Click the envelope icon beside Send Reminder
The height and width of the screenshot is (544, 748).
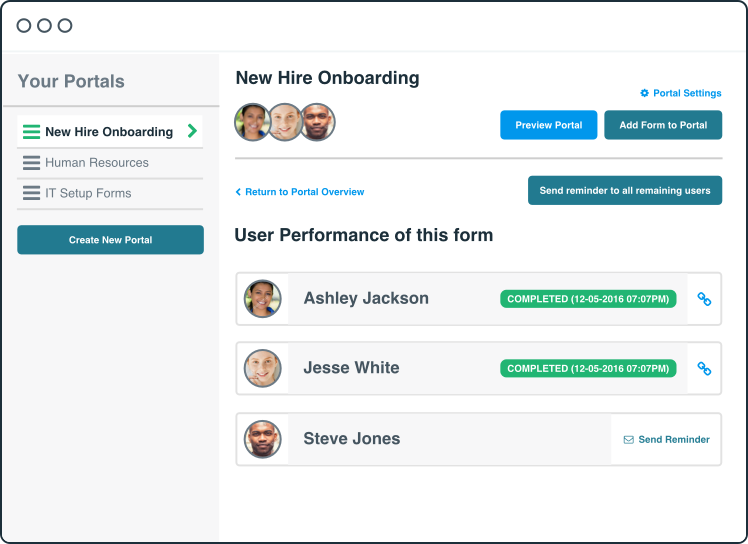click(x=629, y=439)
